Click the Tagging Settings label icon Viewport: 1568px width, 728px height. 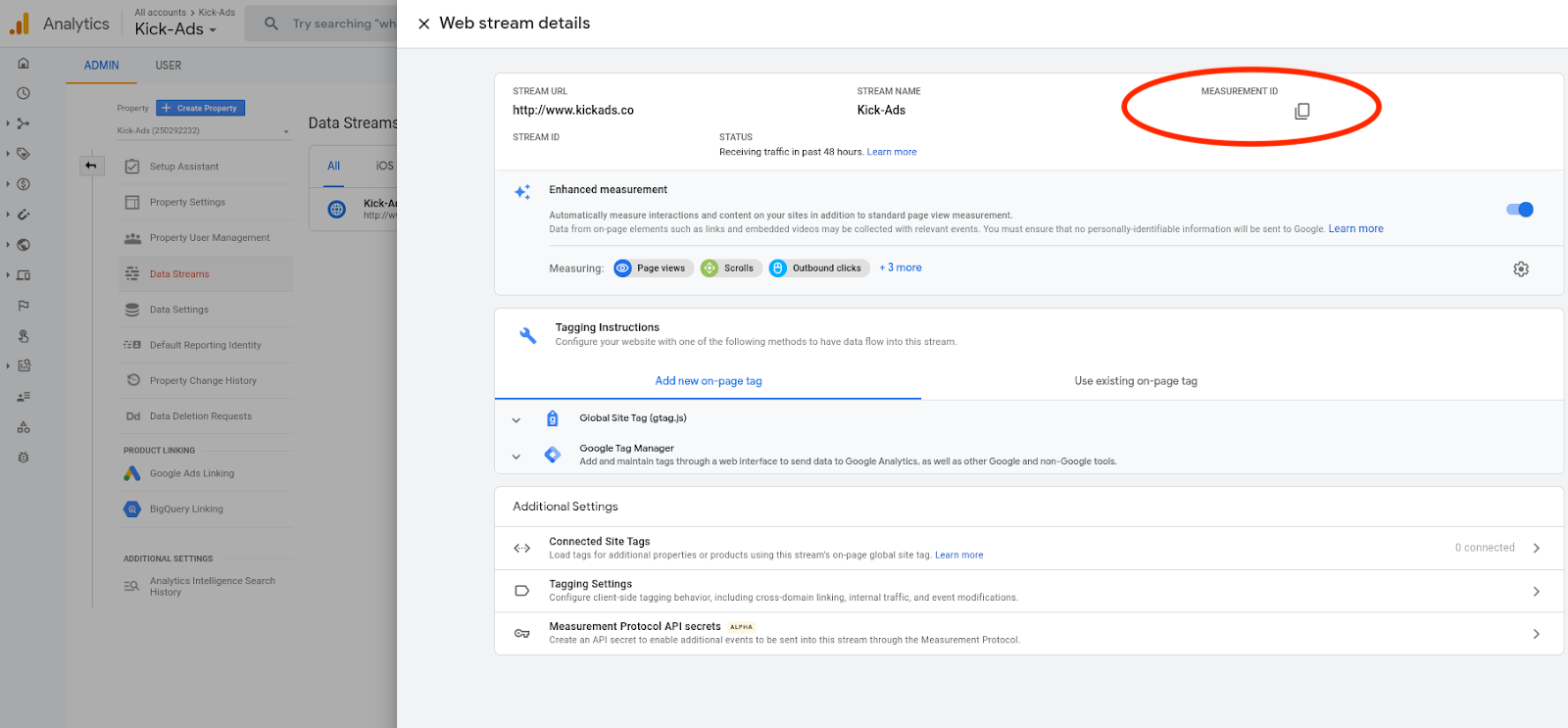(x=522, y=591)
